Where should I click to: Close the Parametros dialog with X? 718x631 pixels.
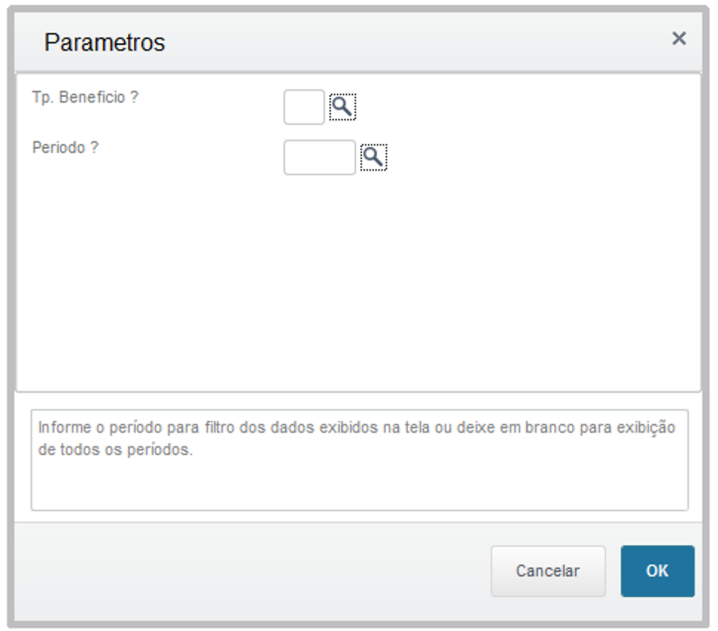pyautogui.click(x=679, y=39)
